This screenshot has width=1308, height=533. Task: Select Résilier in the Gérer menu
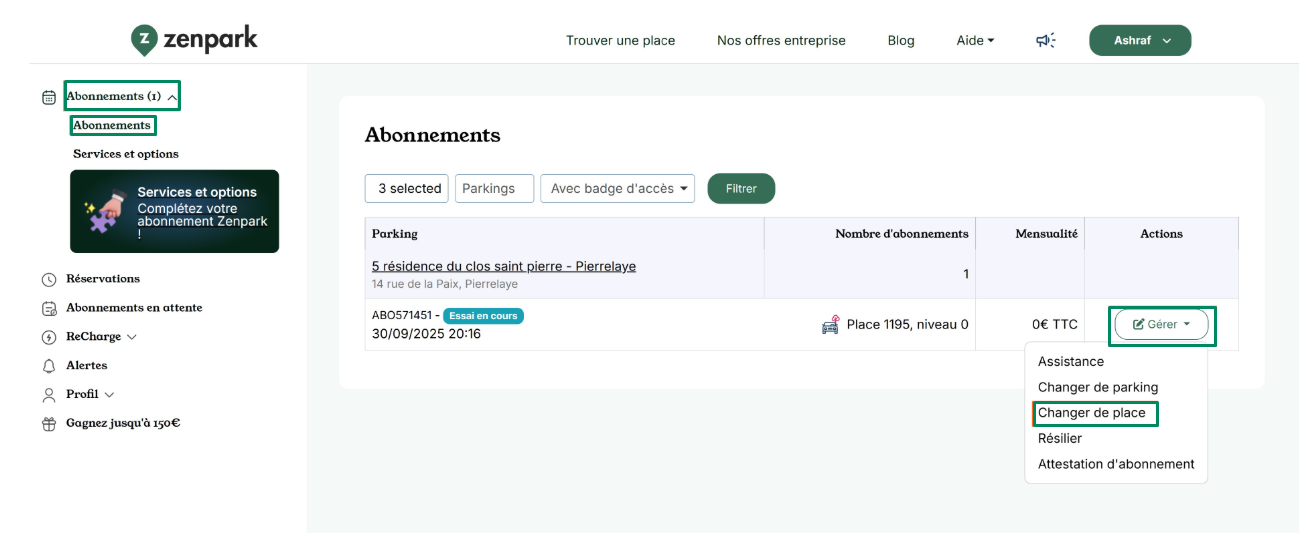1060,438
